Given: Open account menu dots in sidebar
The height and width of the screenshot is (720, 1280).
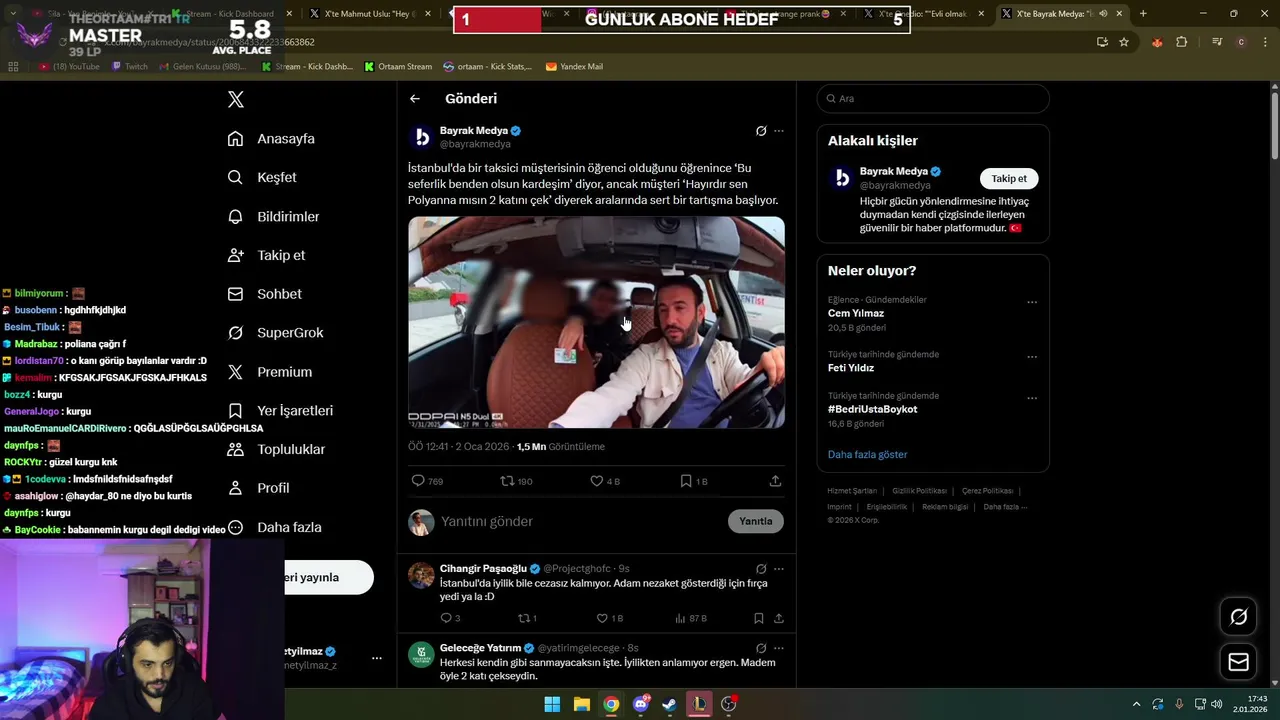Looking at the screenshot, I should pos(377,658).
